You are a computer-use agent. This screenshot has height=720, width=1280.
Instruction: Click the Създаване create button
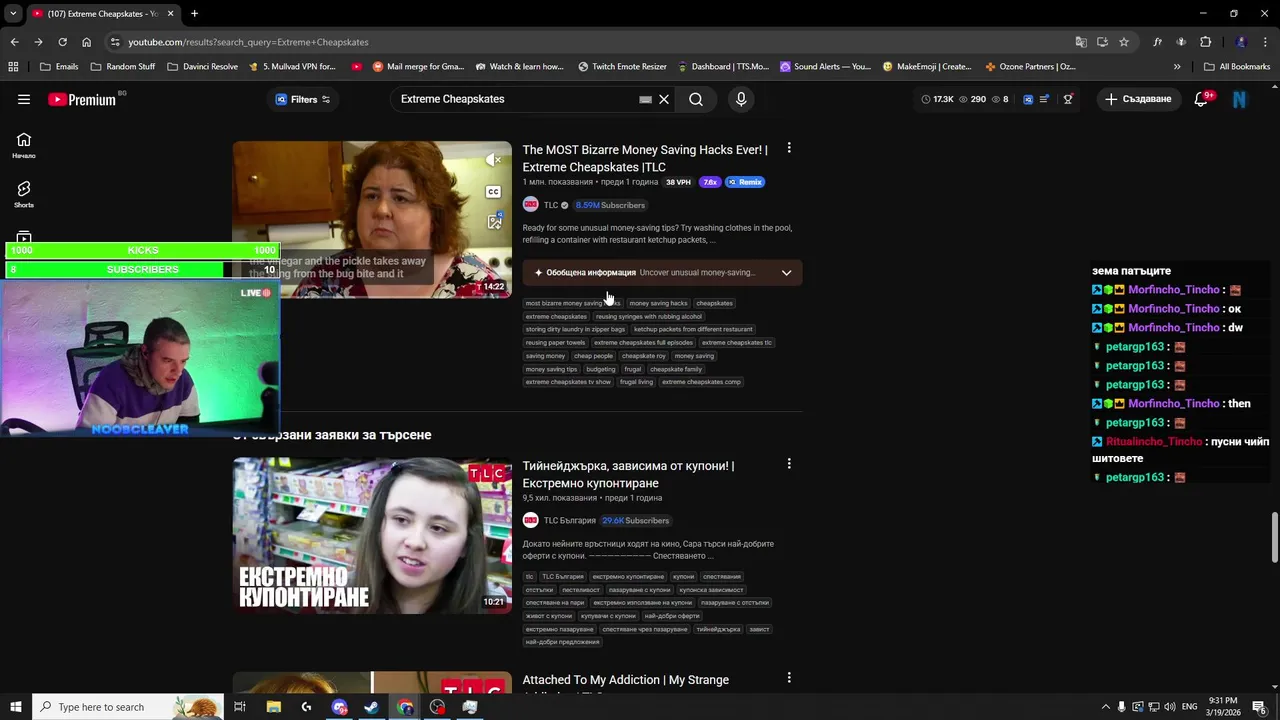click(x=1138, y=99)
